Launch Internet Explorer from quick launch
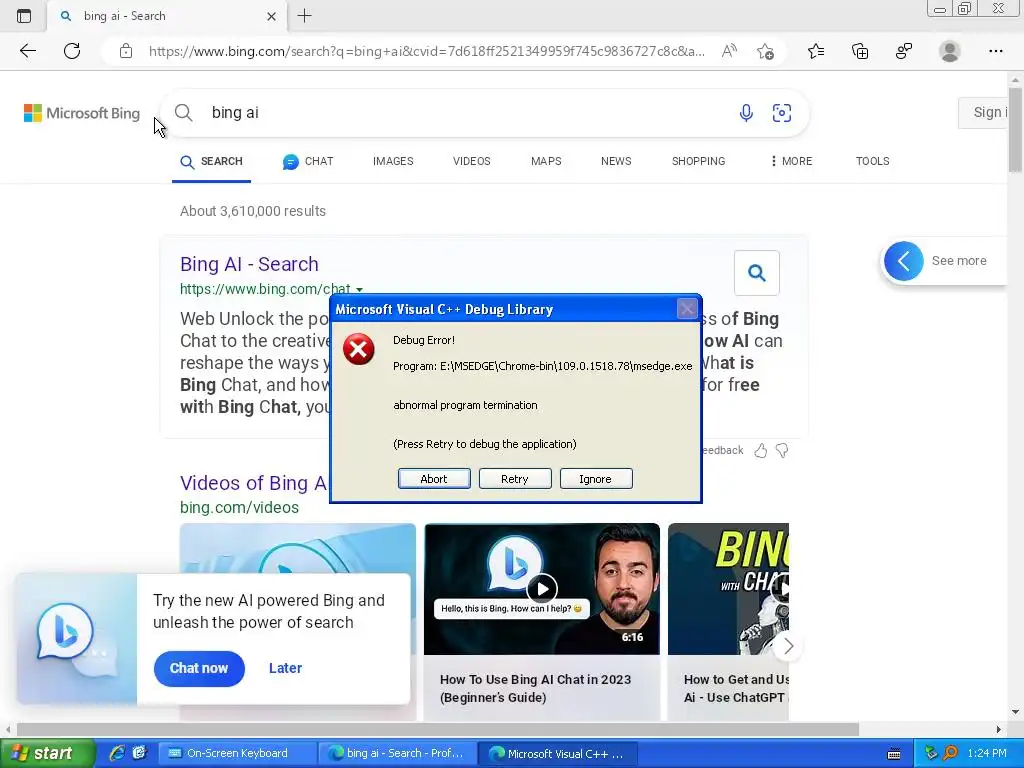 pos(117,753)
